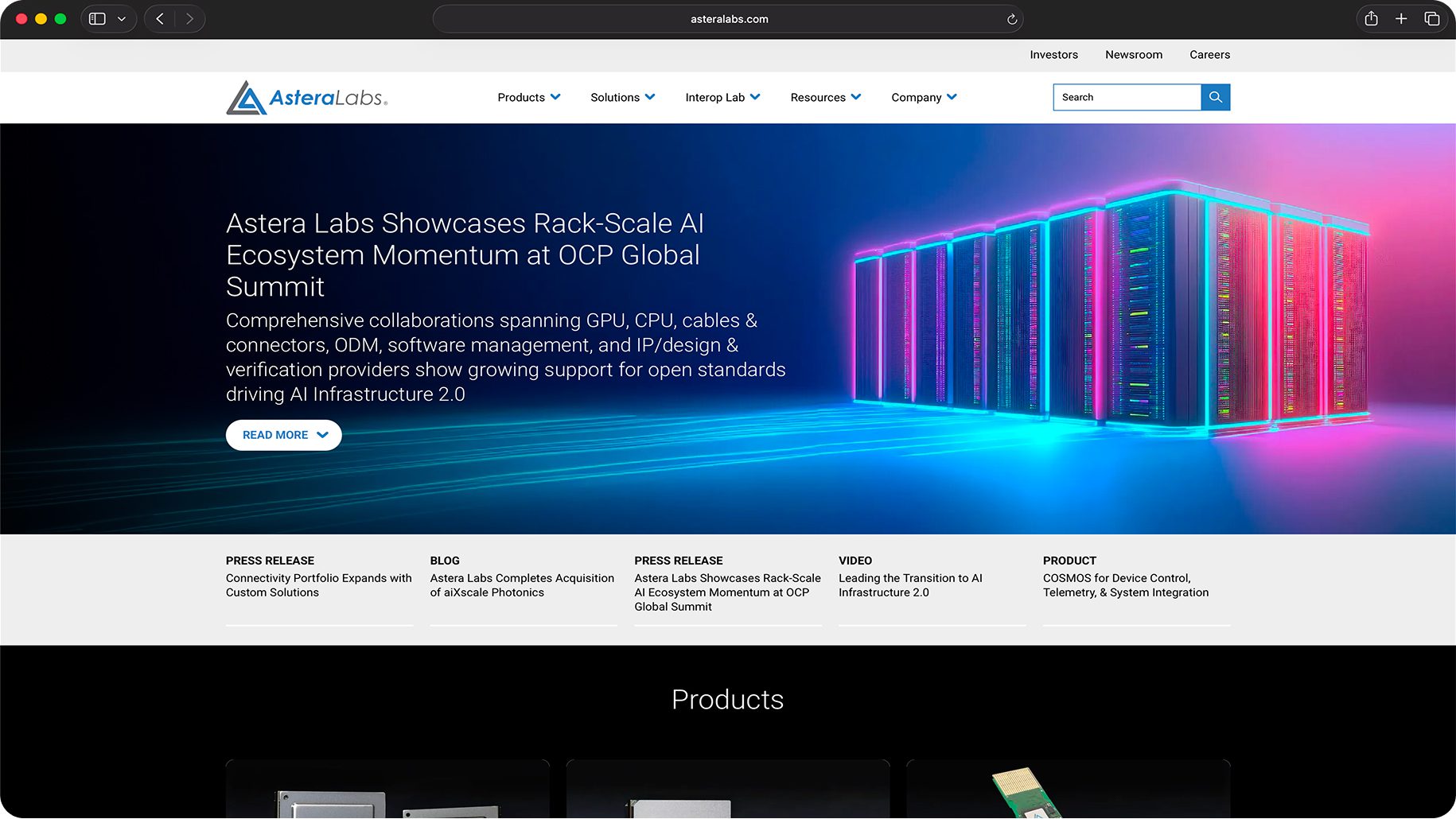Screen dimensions: 1456x819
Task: Expand the Products dropdown menu
Action: point(528,97)
